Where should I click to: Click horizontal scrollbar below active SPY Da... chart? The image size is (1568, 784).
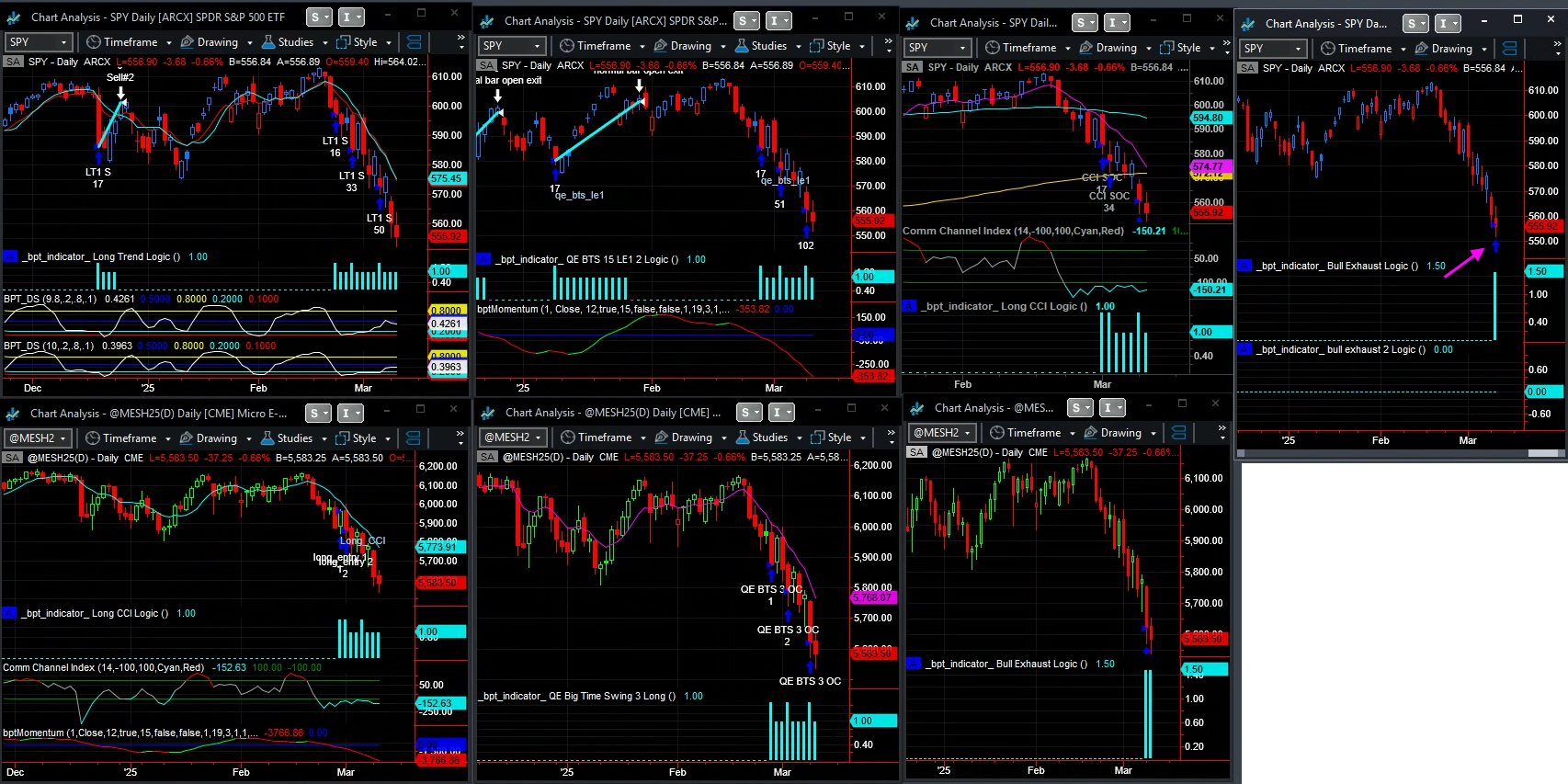(1401, 453)
